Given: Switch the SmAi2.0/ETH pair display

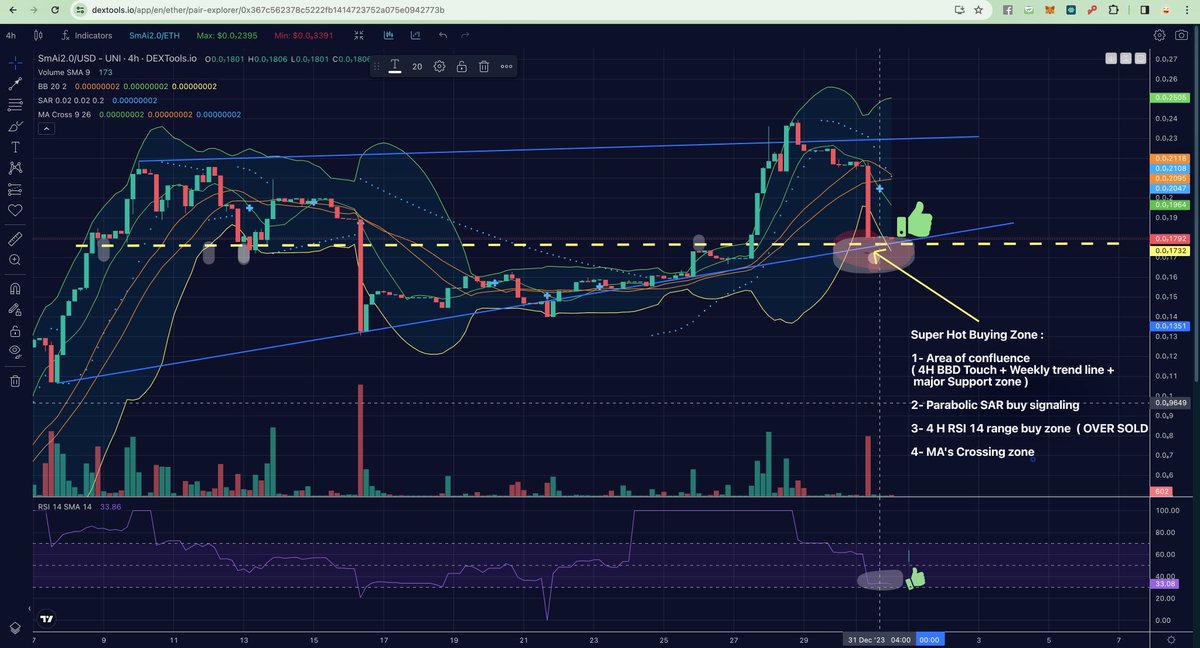Looking at the screenshot, I should click(157, 35).
